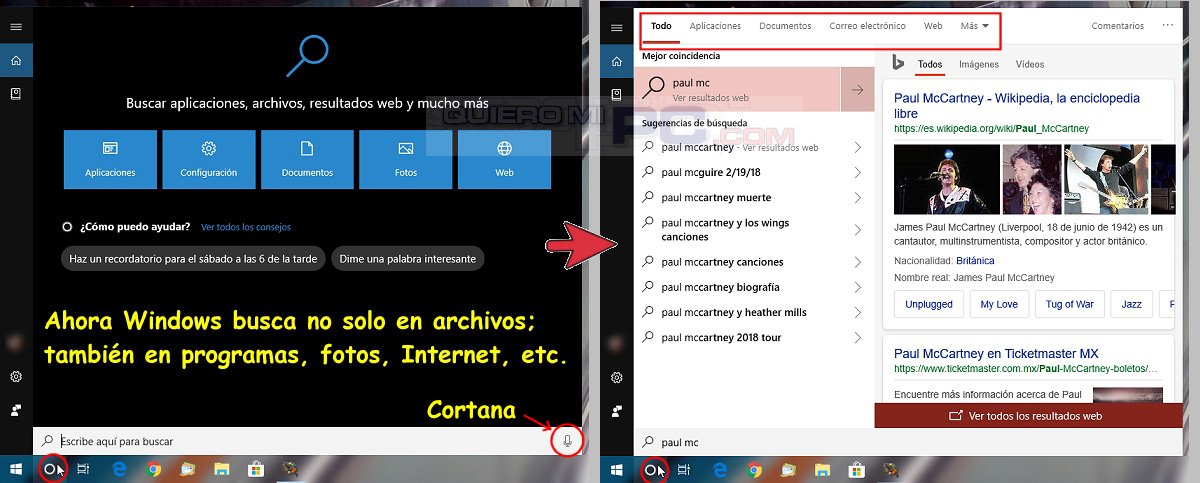Screen dimensions: 1200x483
Task: Open the Fotos tile
Action: (405, 159)
